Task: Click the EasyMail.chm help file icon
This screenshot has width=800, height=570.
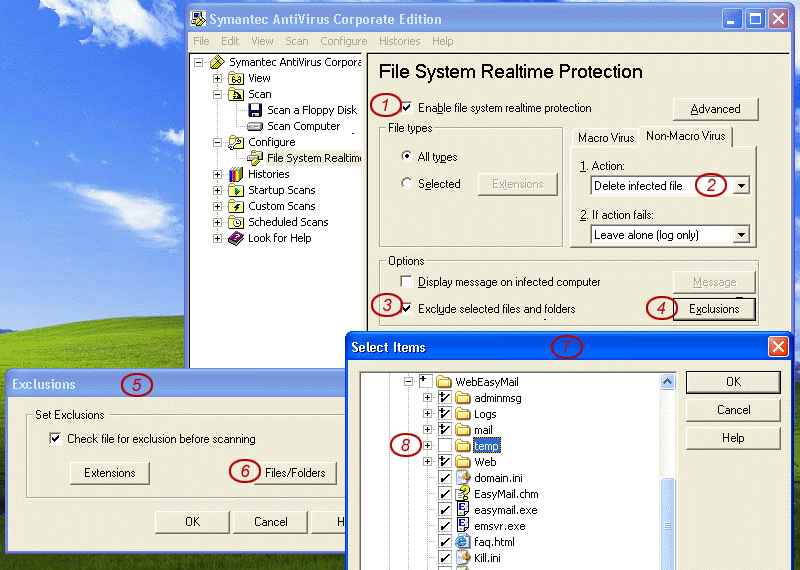Action: pyautogui.click(x=463, y=494)
